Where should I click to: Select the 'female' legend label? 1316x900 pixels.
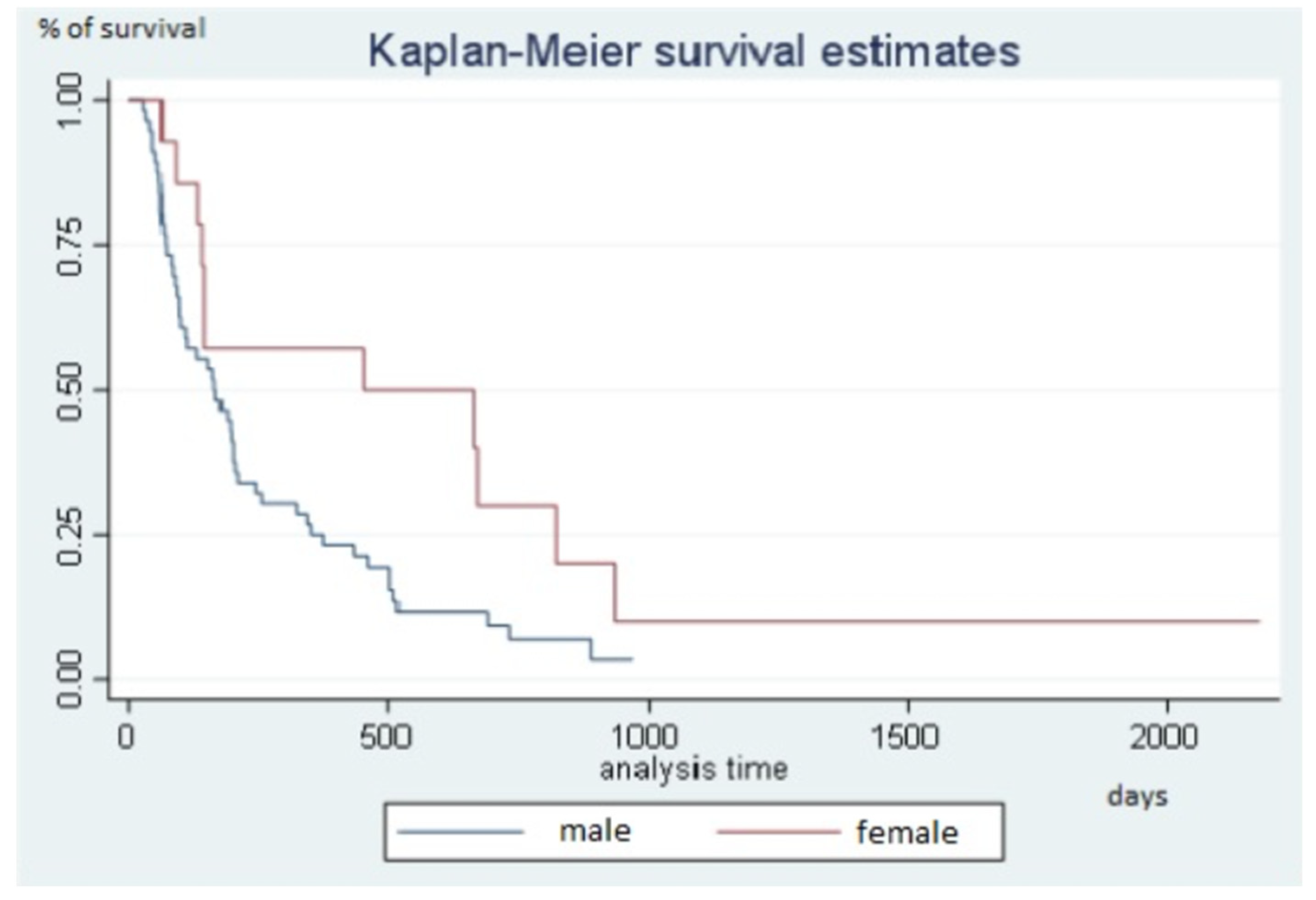click(x=907, y=832)
